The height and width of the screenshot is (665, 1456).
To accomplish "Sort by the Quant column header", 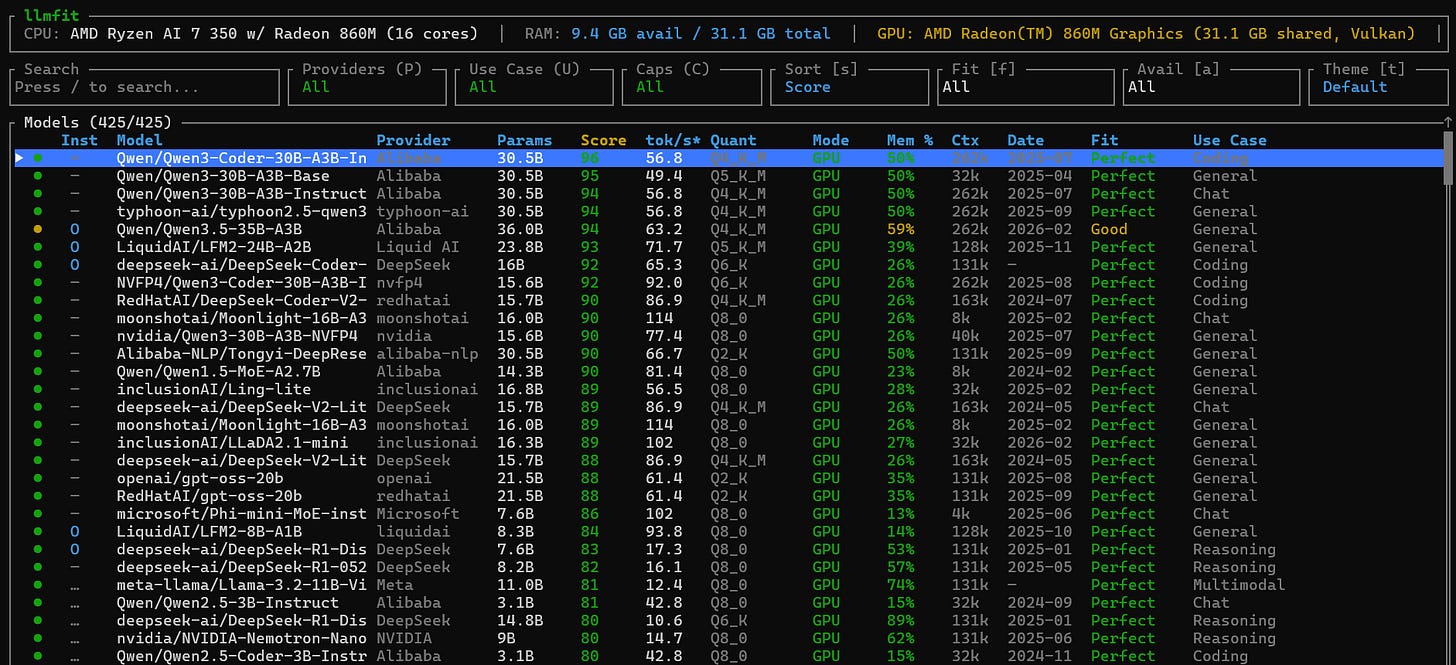I will pos(733,140).
